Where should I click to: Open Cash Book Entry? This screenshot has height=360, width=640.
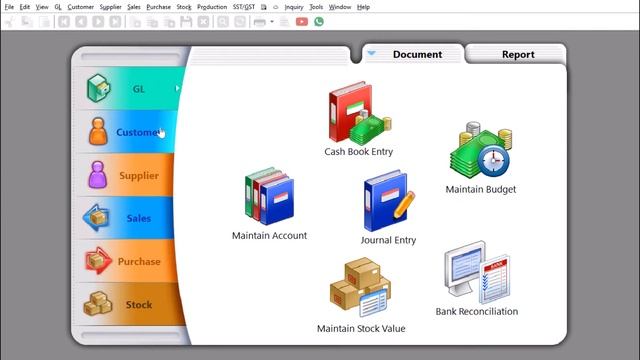(359, 118)
